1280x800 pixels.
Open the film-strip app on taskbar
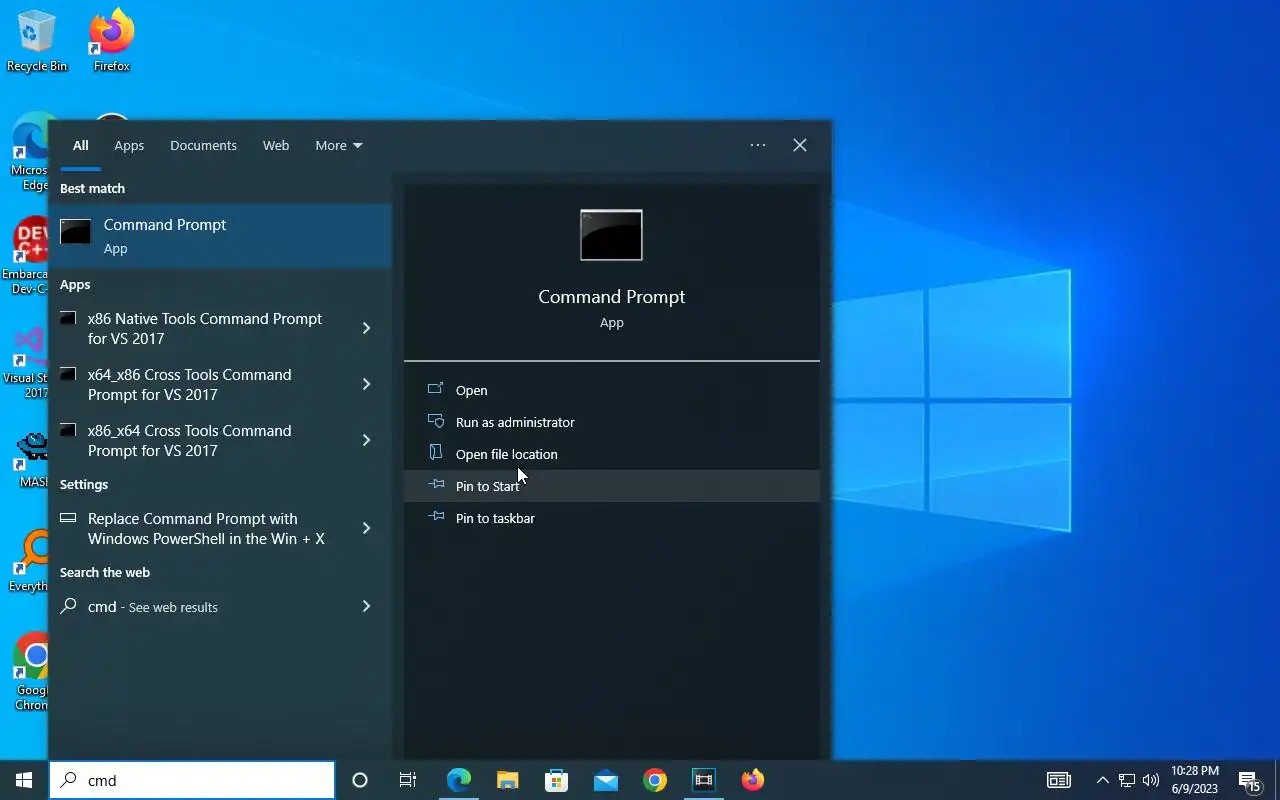(704, 780)
